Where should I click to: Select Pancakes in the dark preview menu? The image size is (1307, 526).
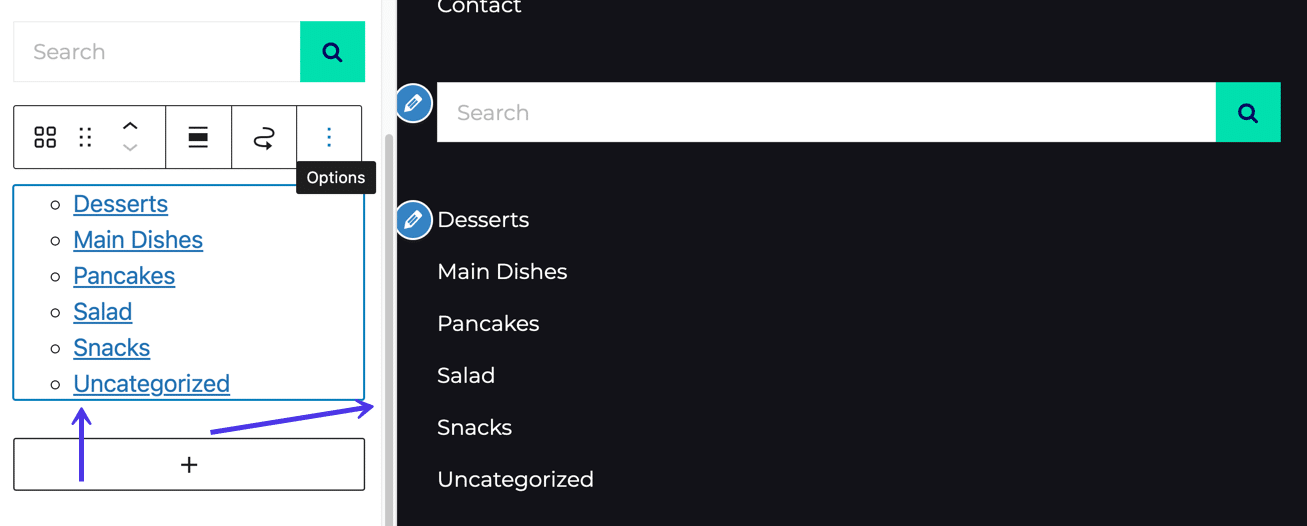coord(488,324)
